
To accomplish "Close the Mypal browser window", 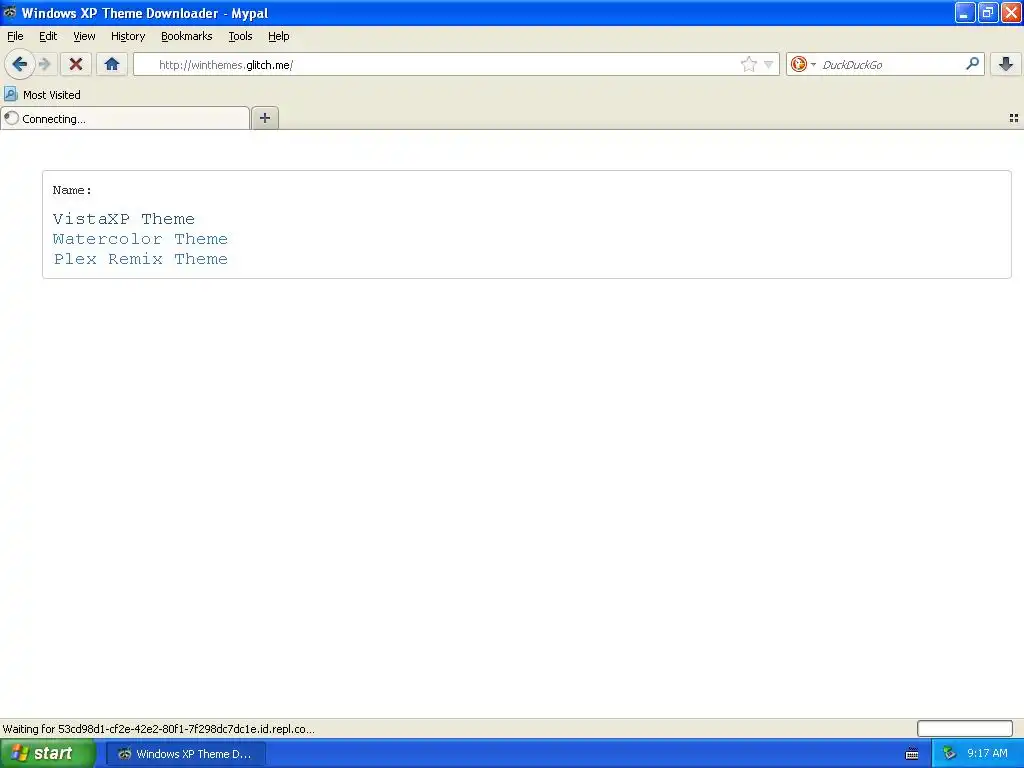I will 1011,12.
